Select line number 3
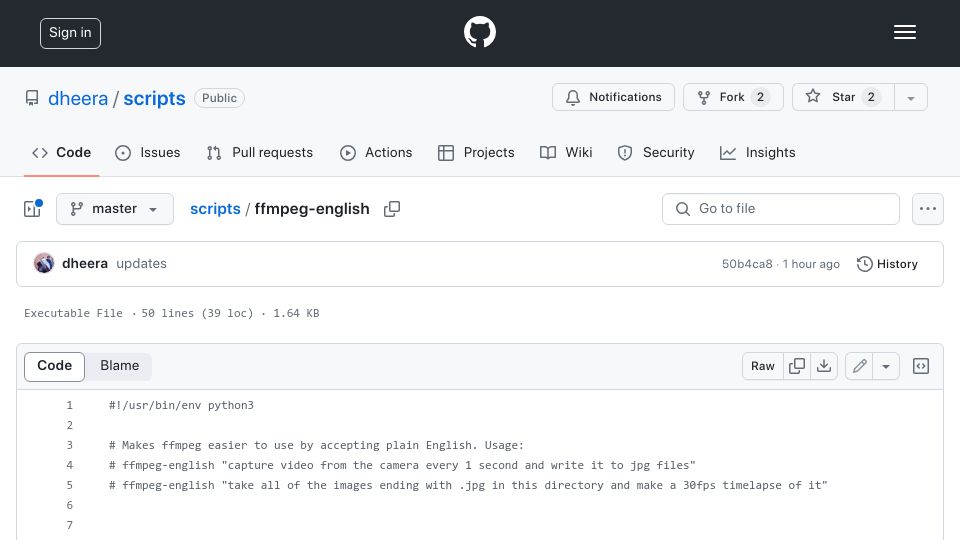This screenshot has width=960, height=540. click(69, 445)
